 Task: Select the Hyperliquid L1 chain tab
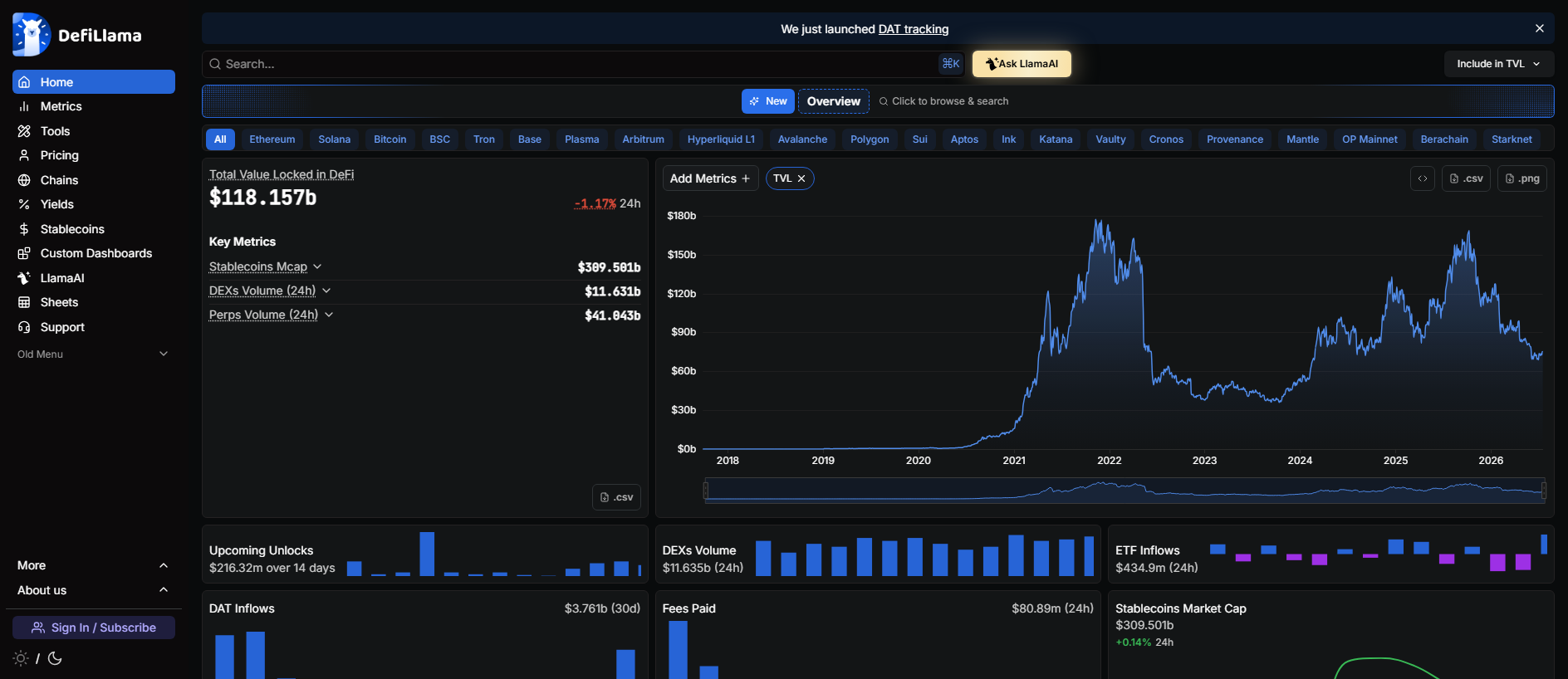coord(721,139)
